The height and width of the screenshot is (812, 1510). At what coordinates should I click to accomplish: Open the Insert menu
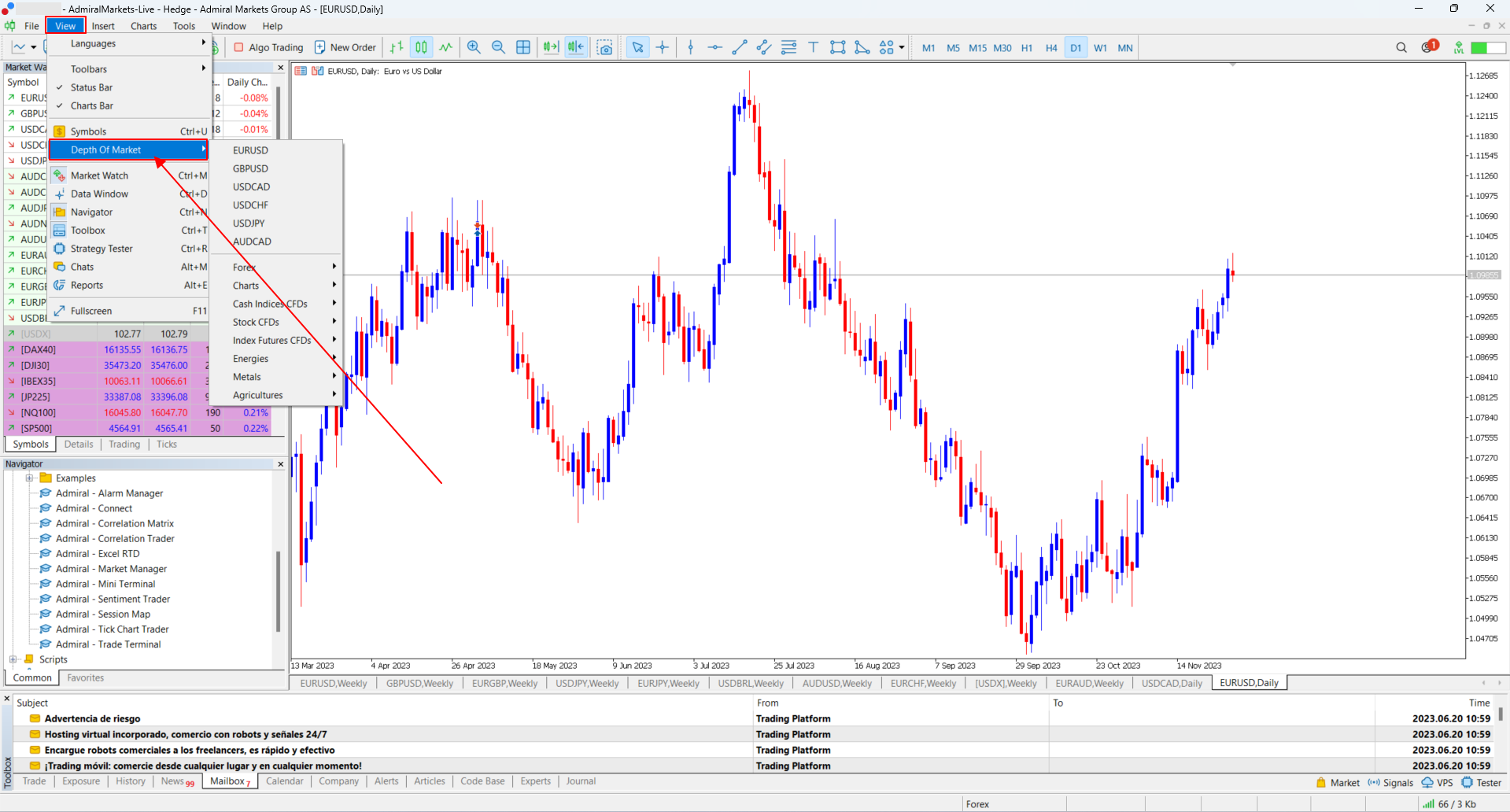coord(103,26)
